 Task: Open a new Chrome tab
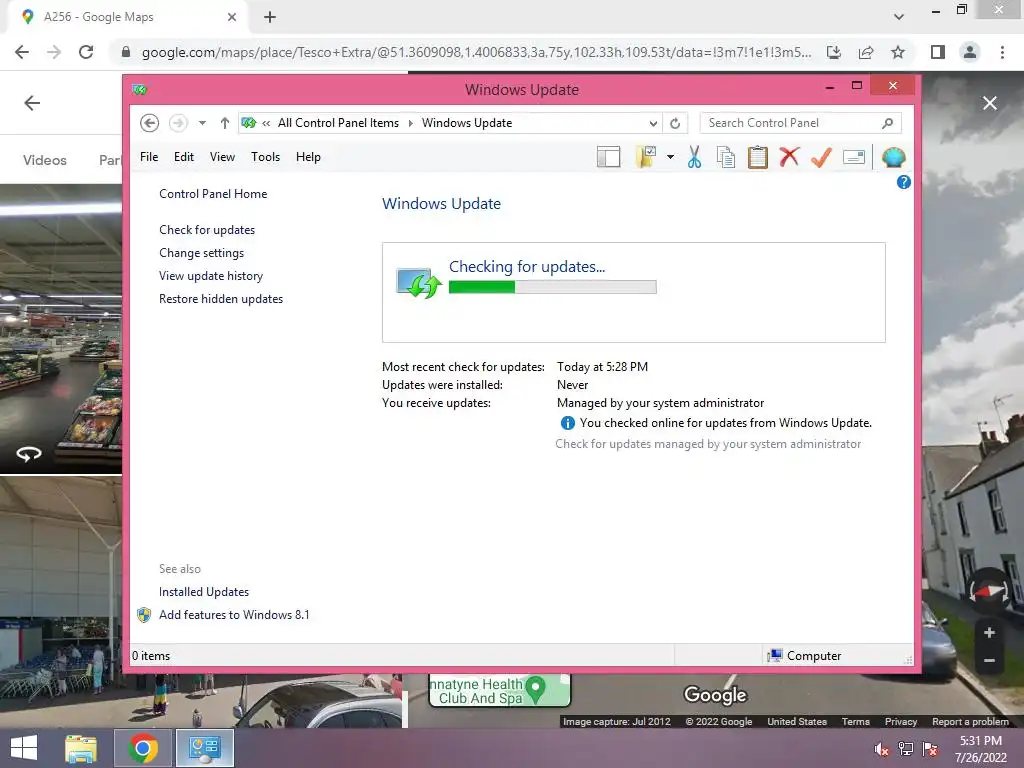[x=270, y=18]
